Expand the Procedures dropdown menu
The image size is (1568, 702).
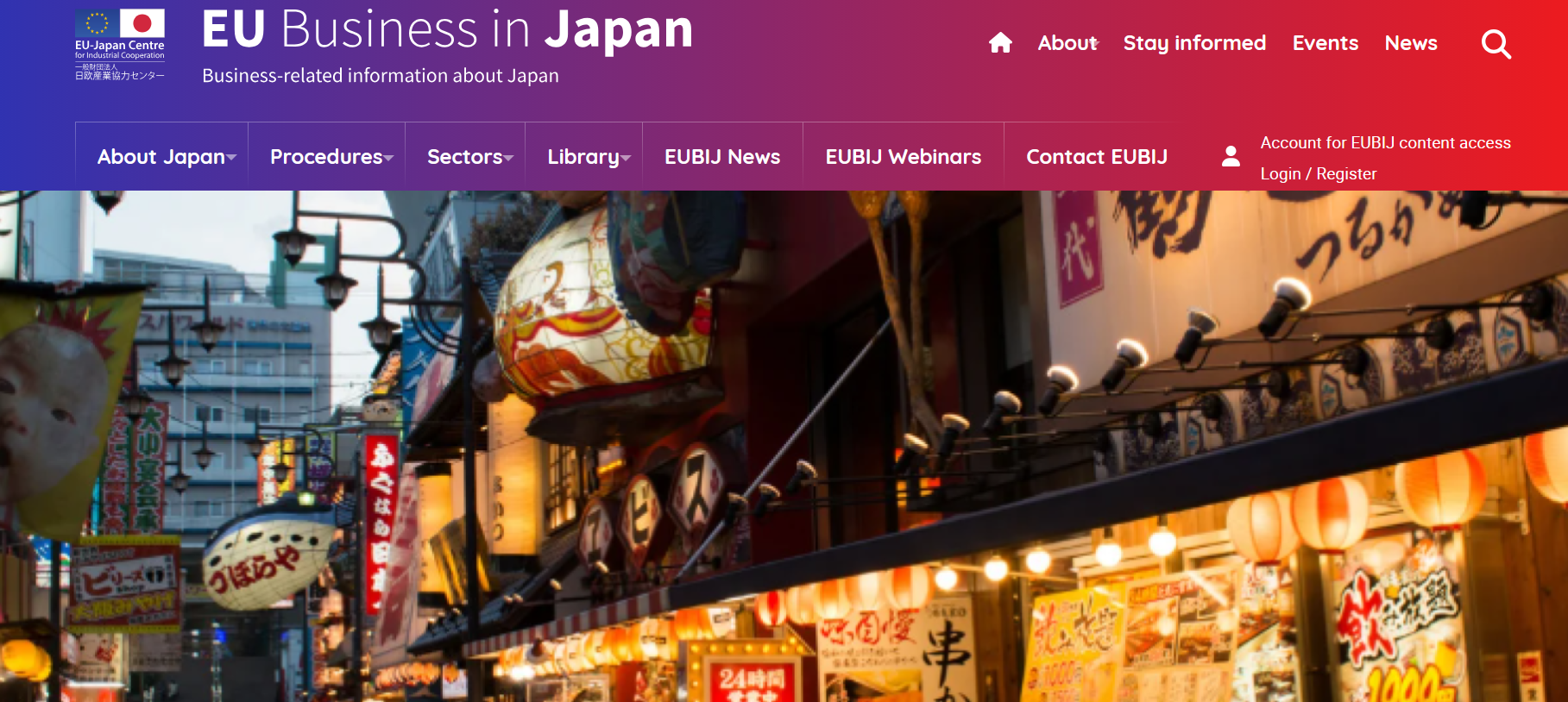click(331, 157)
